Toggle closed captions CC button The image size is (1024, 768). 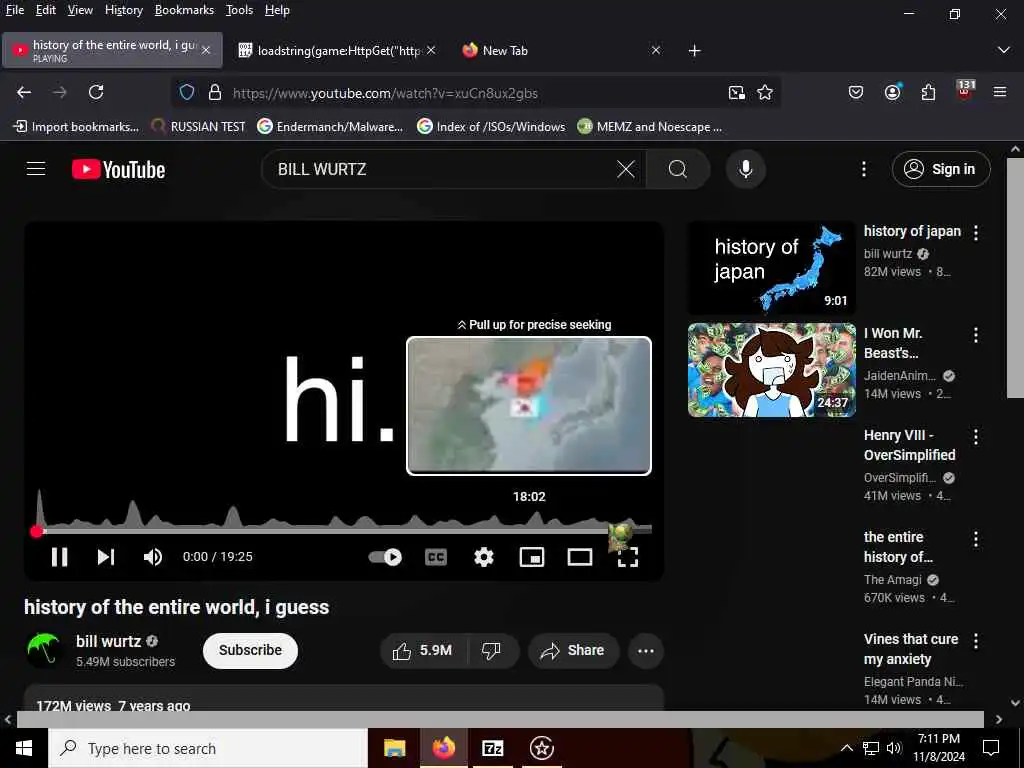pyautogui.click(x=436, y=557)
